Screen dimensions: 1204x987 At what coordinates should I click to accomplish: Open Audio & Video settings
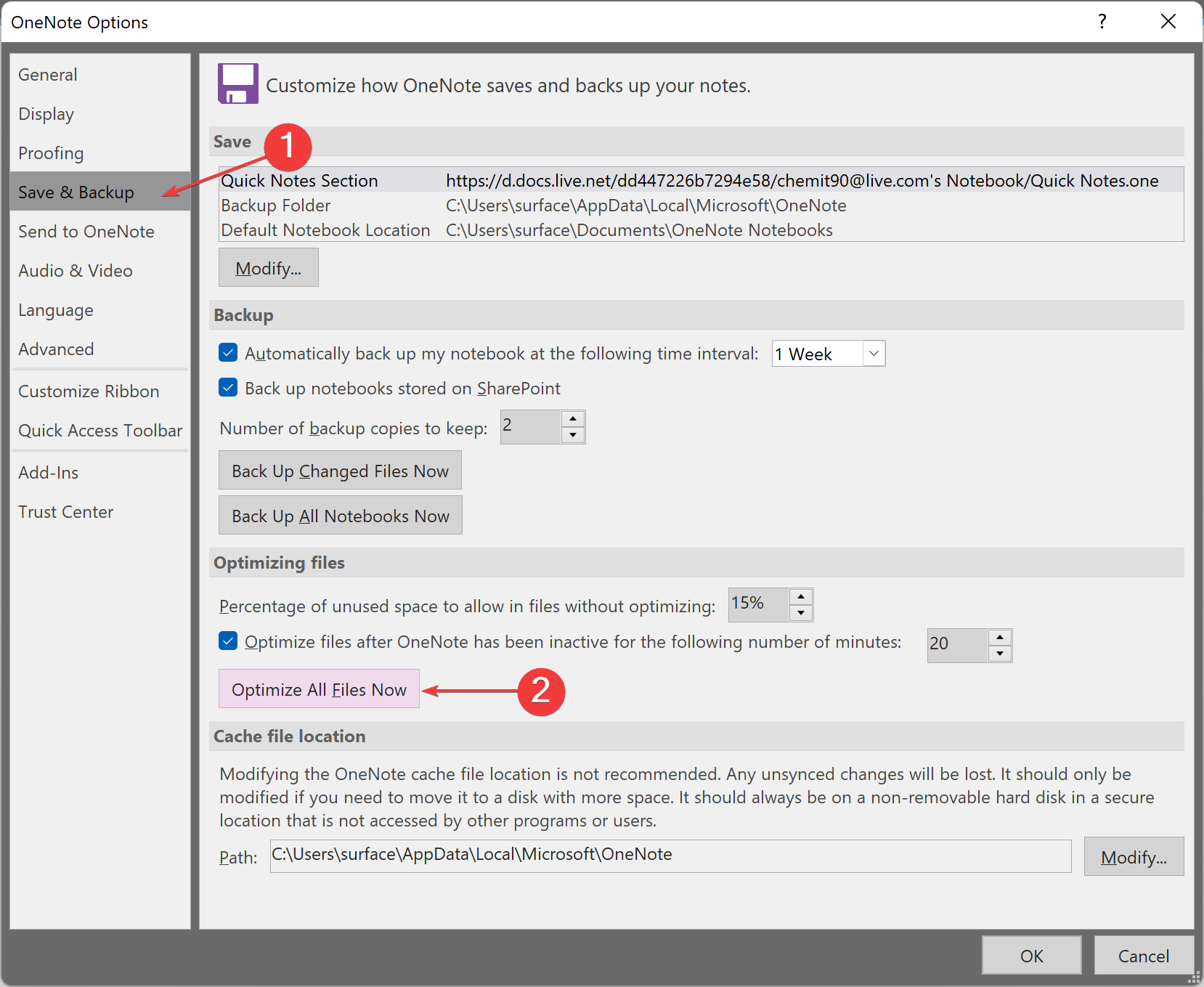pyautogui.click(x=100, y=271)
